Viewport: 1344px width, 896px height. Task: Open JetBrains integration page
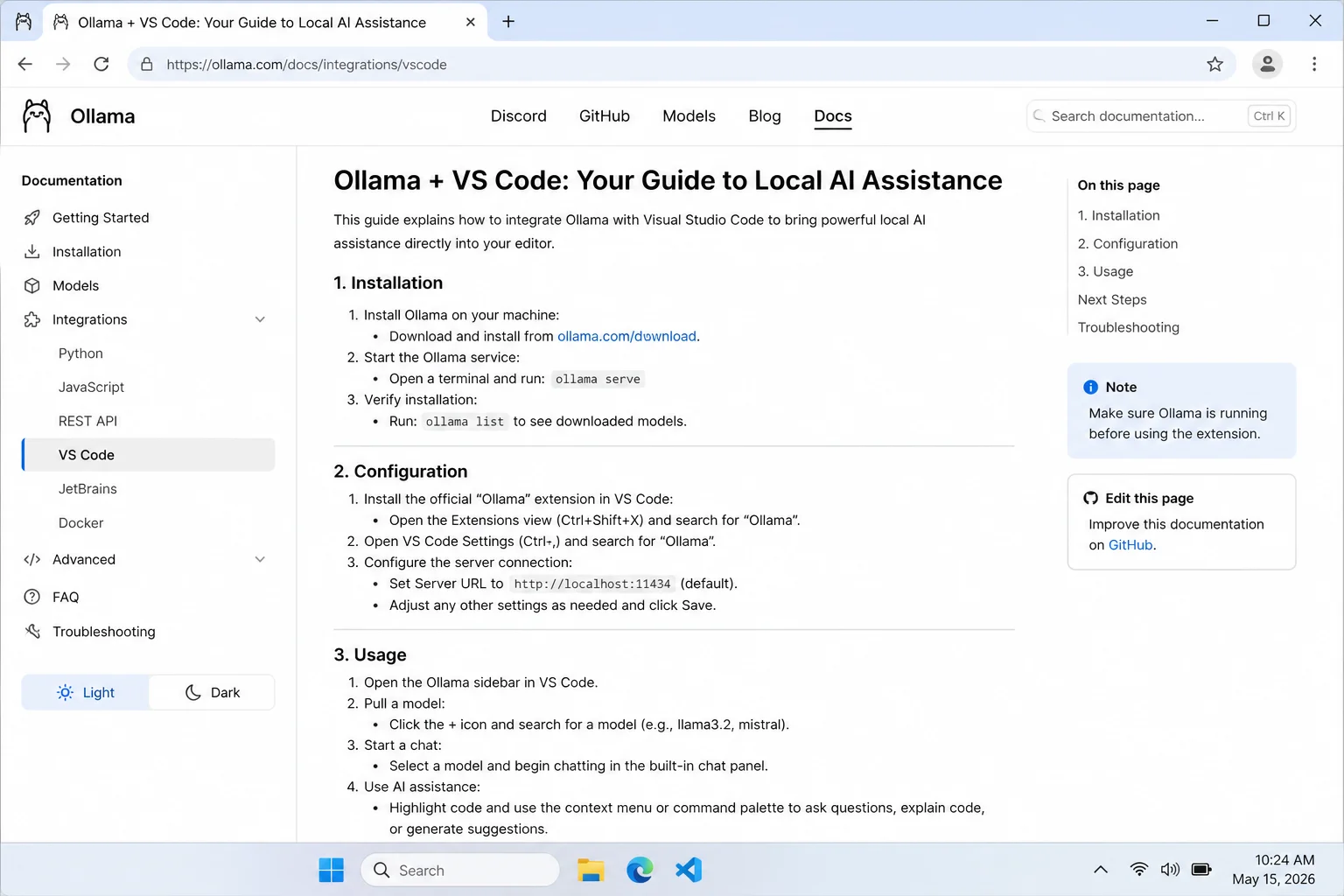click(87, 489)
